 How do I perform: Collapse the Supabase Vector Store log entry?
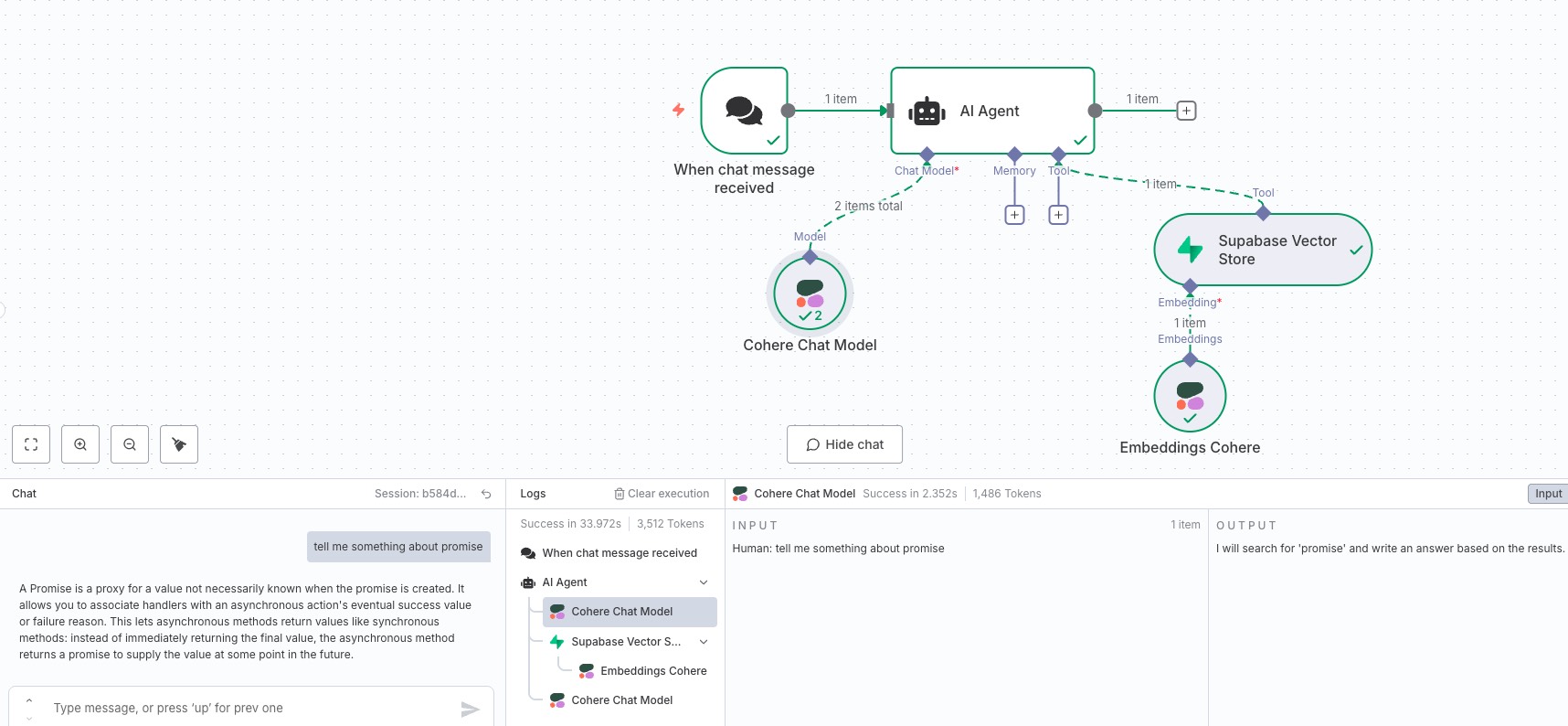[x=704, y=642]
